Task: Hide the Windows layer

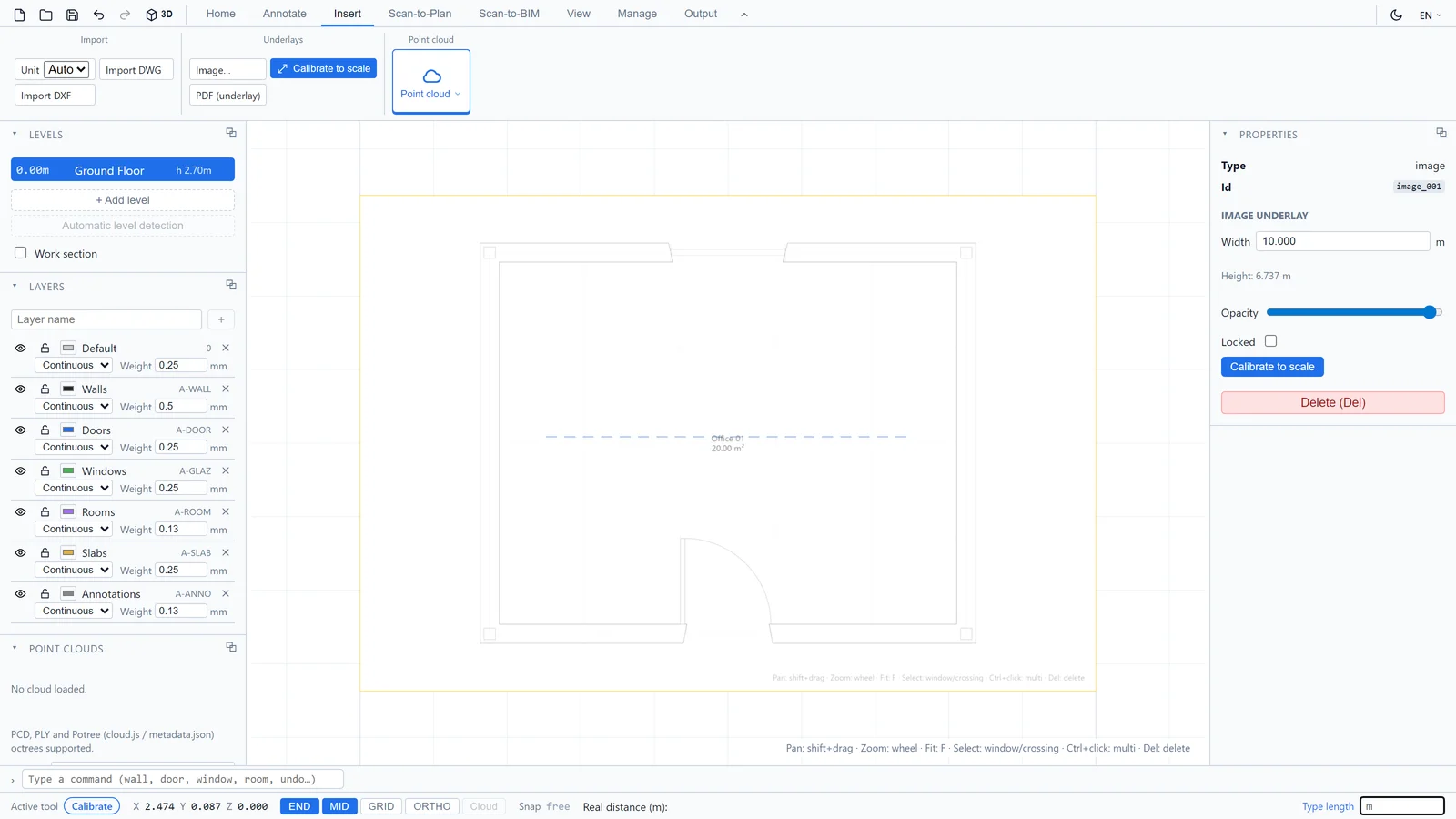Action: tap(20, 470)
